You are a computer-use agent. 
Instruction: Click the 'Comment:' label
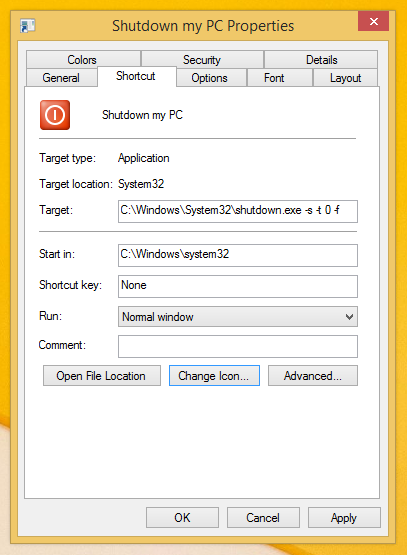(x=62, y=345)
